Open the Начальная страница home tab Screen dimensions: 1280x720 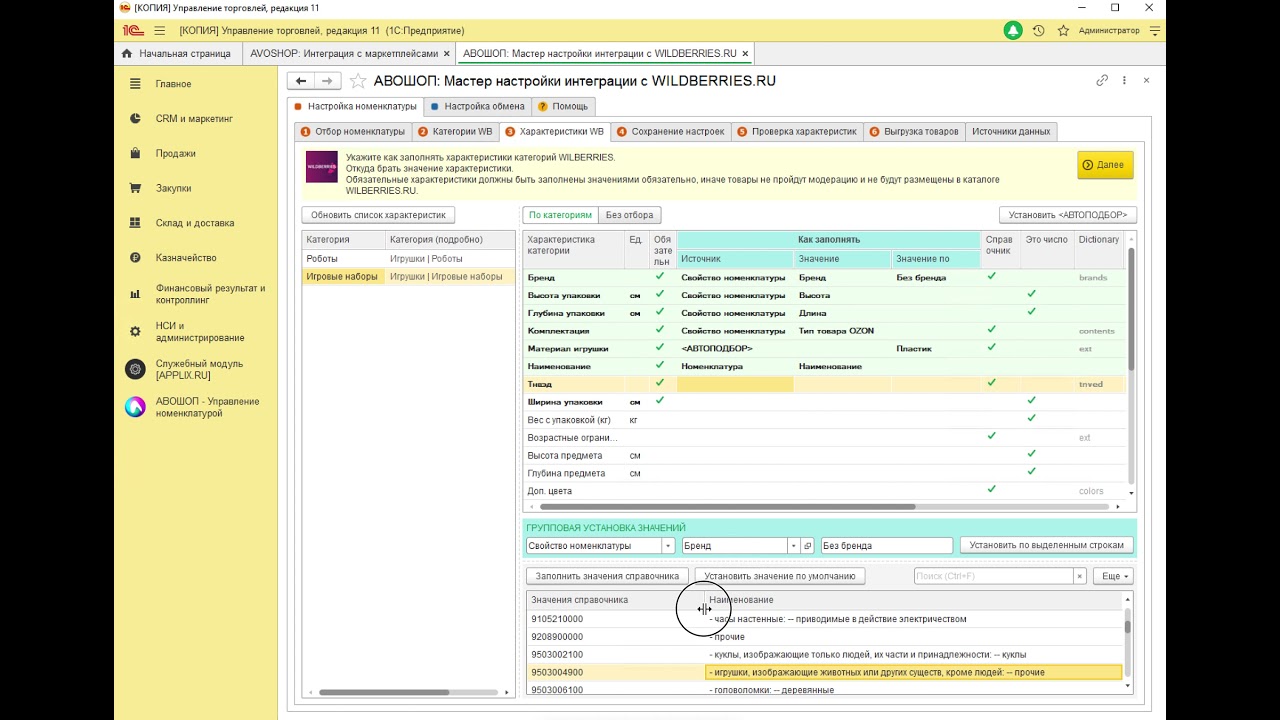pos(176,53)
